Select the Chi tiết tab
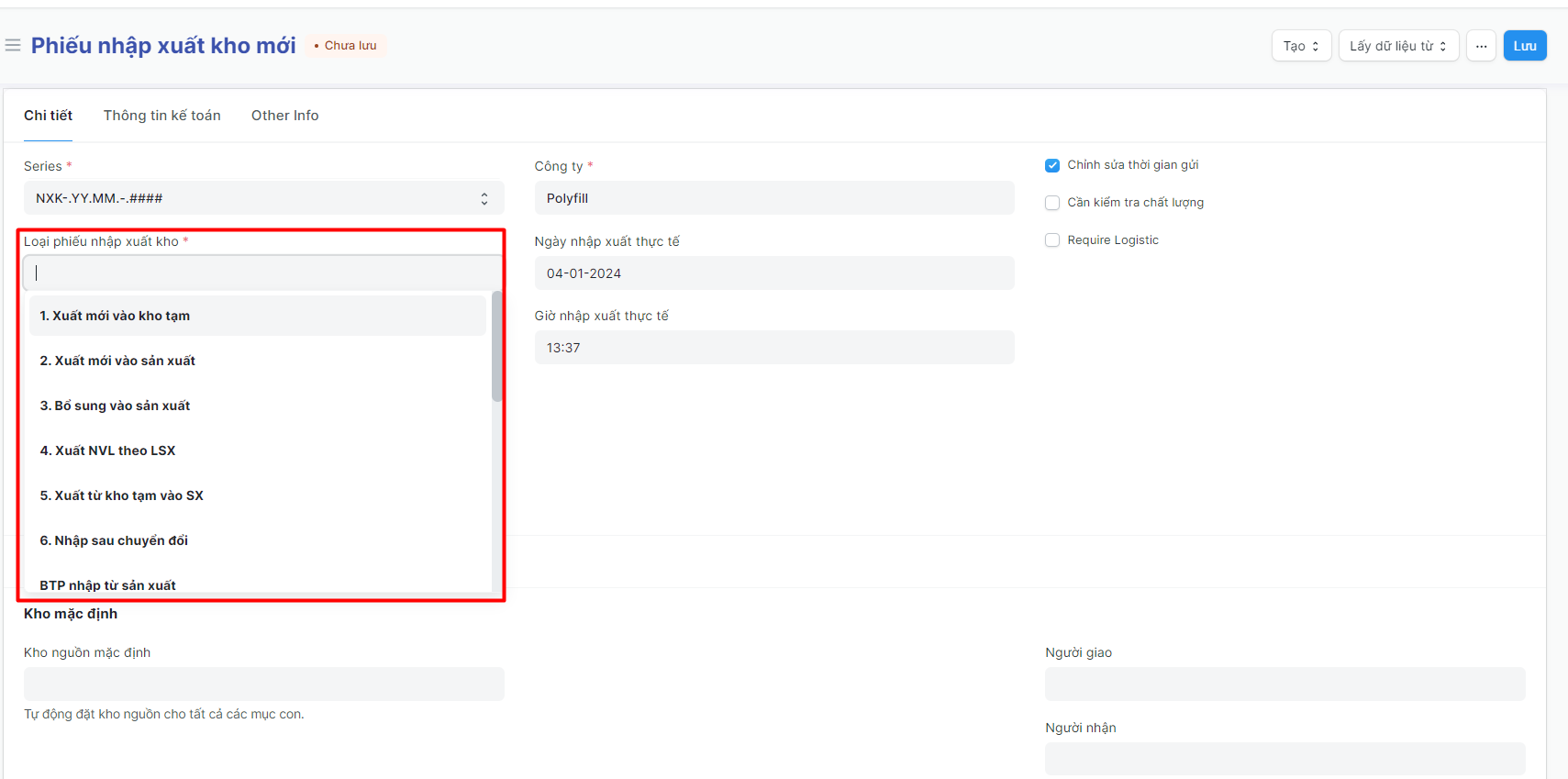1568x779 pixels. pos(48,116)
